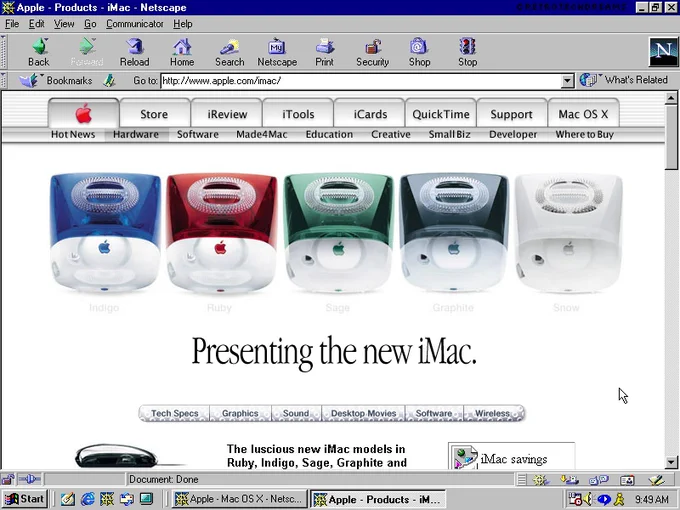Go back with the Back toolbar button
This screenshot has width=680, height=510.
coord(39,52)
